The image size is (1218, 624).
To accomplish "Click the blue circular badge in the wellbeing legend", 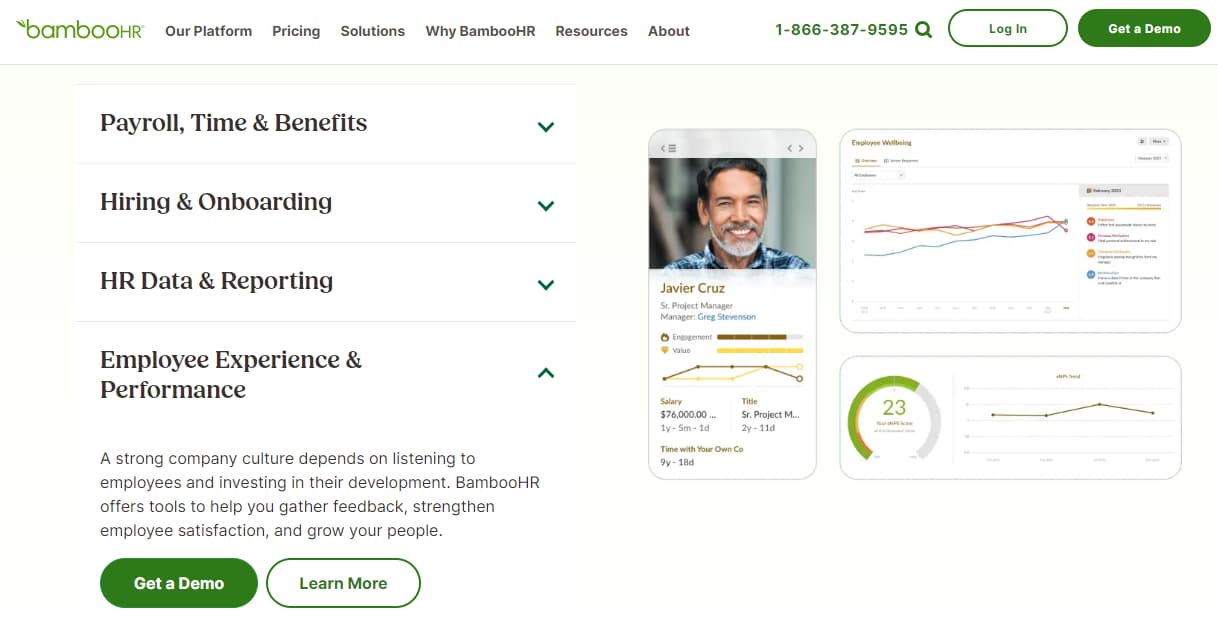I will coord(1090,275).
